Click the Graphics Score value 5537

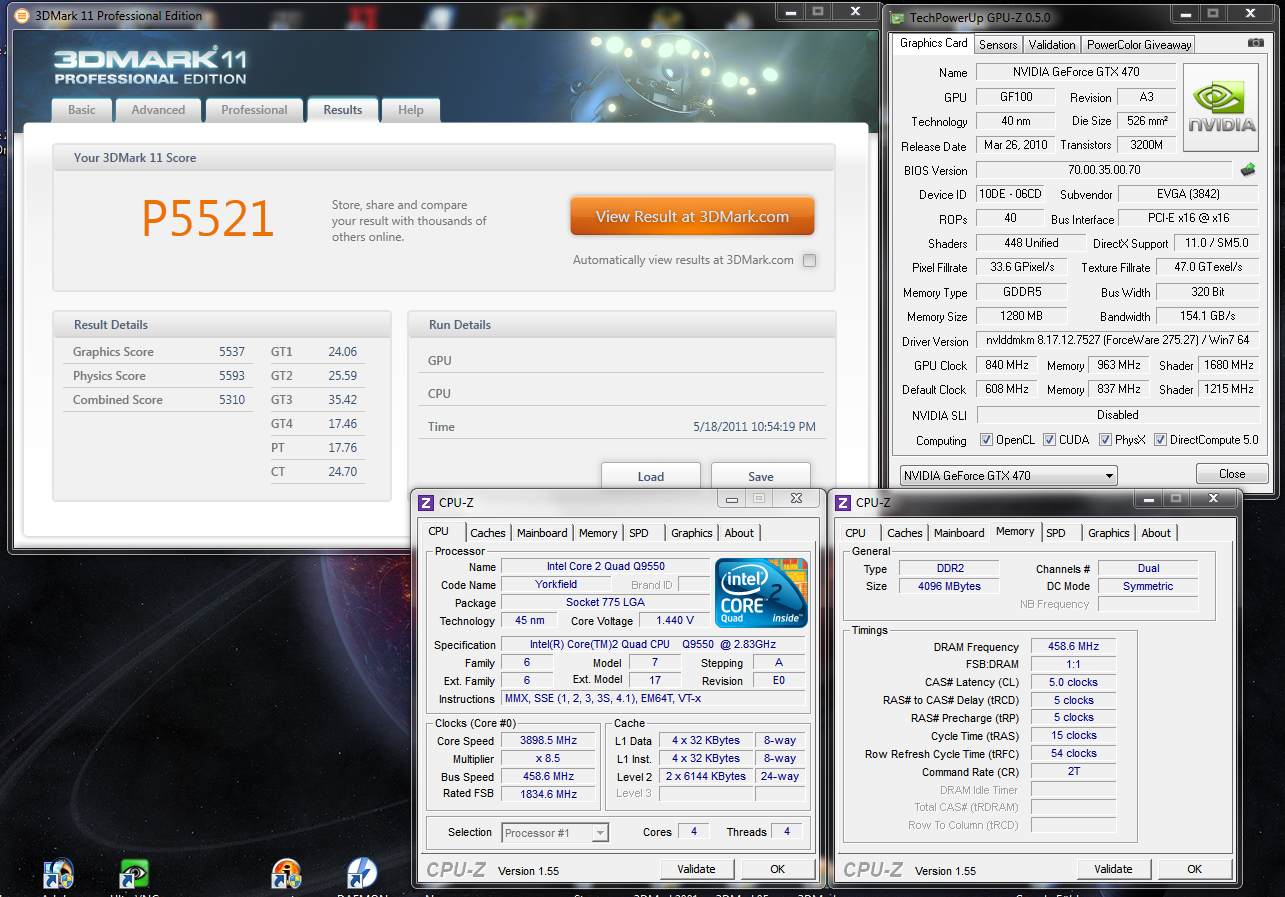pos(232,352)
